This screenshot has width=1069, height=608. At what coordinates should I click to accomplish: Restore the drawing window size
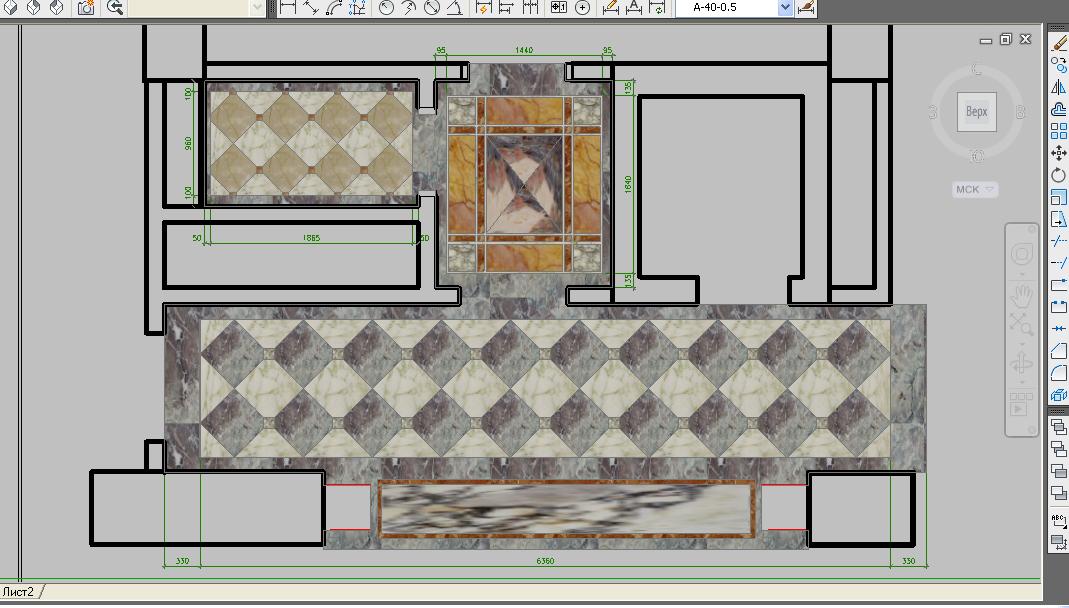click(1006, 40)
